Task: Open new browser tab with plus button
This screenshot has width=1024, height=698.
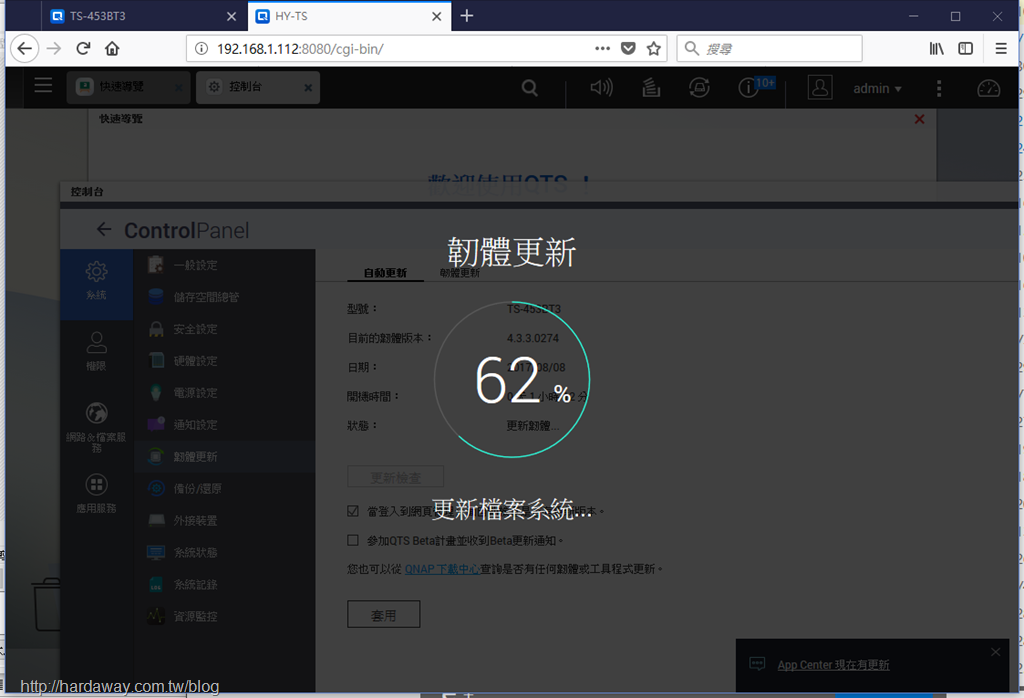Action: (x=466, y=16)
